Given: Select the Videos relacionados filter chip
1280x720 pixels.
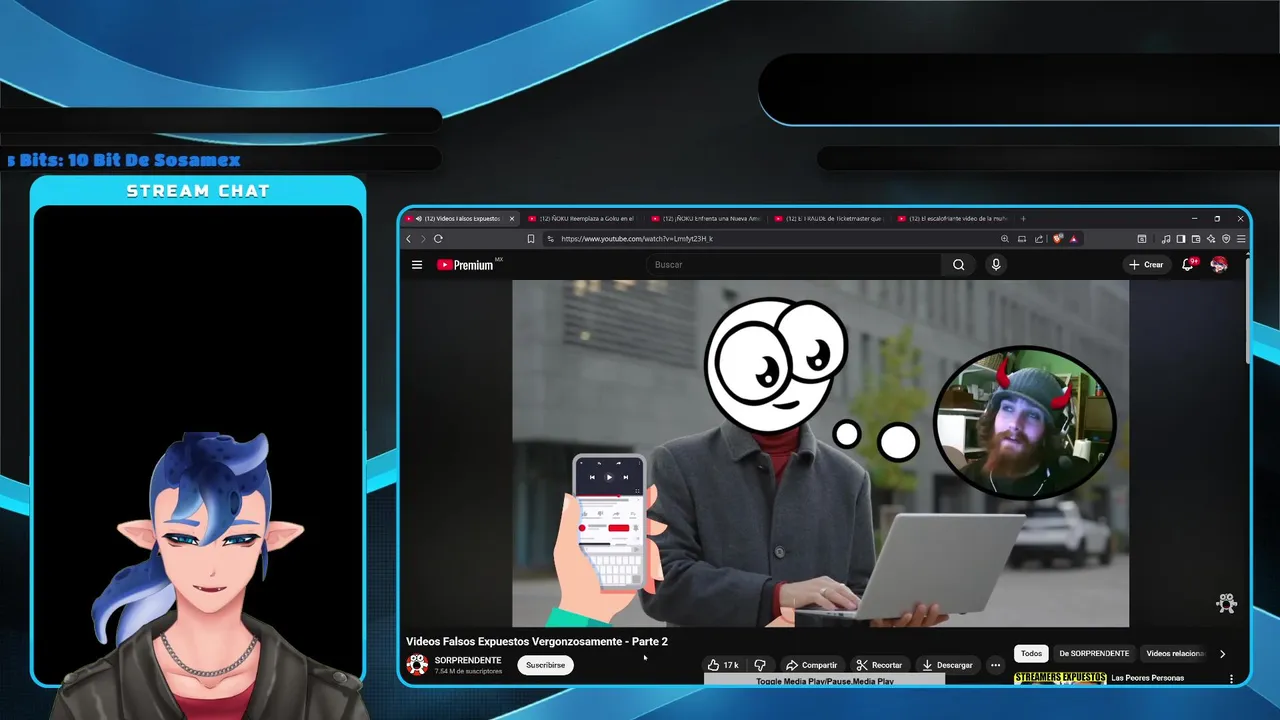Looking at the screenshot, I should click(x=1175, y=653).
